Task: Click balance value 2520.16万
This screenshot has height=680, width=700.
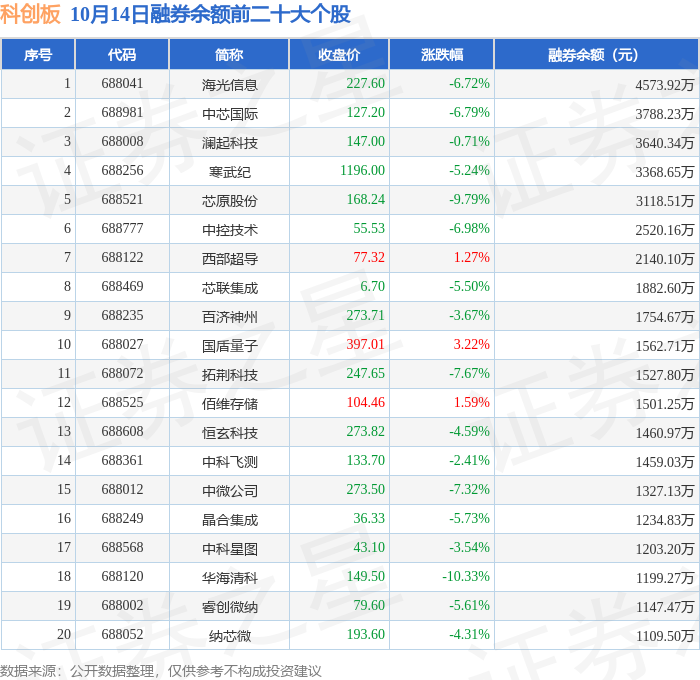Action: (665, 229)
